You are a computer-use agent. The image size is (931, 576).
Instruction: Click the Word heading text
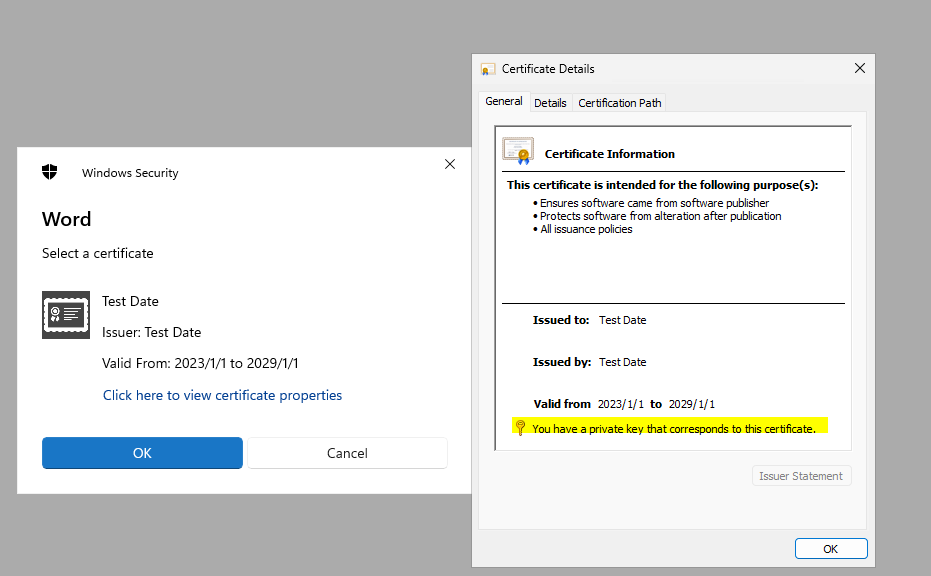point(66,219)
